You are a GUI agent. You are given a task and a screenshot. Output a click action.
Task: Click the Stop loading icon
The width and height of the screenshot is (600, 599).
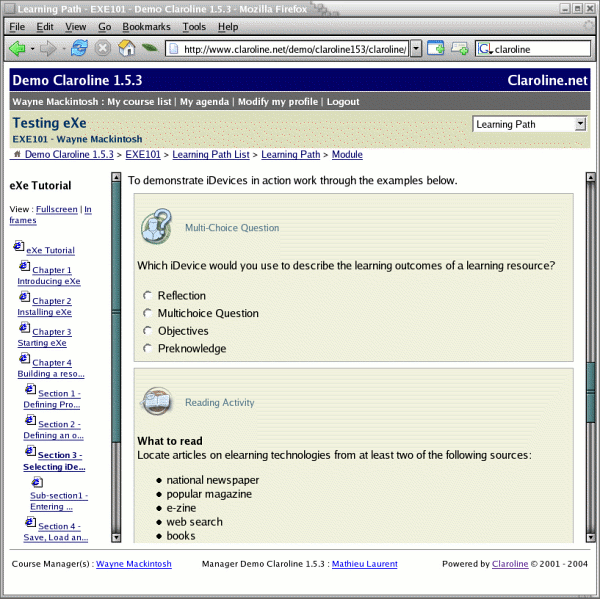[103, 49]
